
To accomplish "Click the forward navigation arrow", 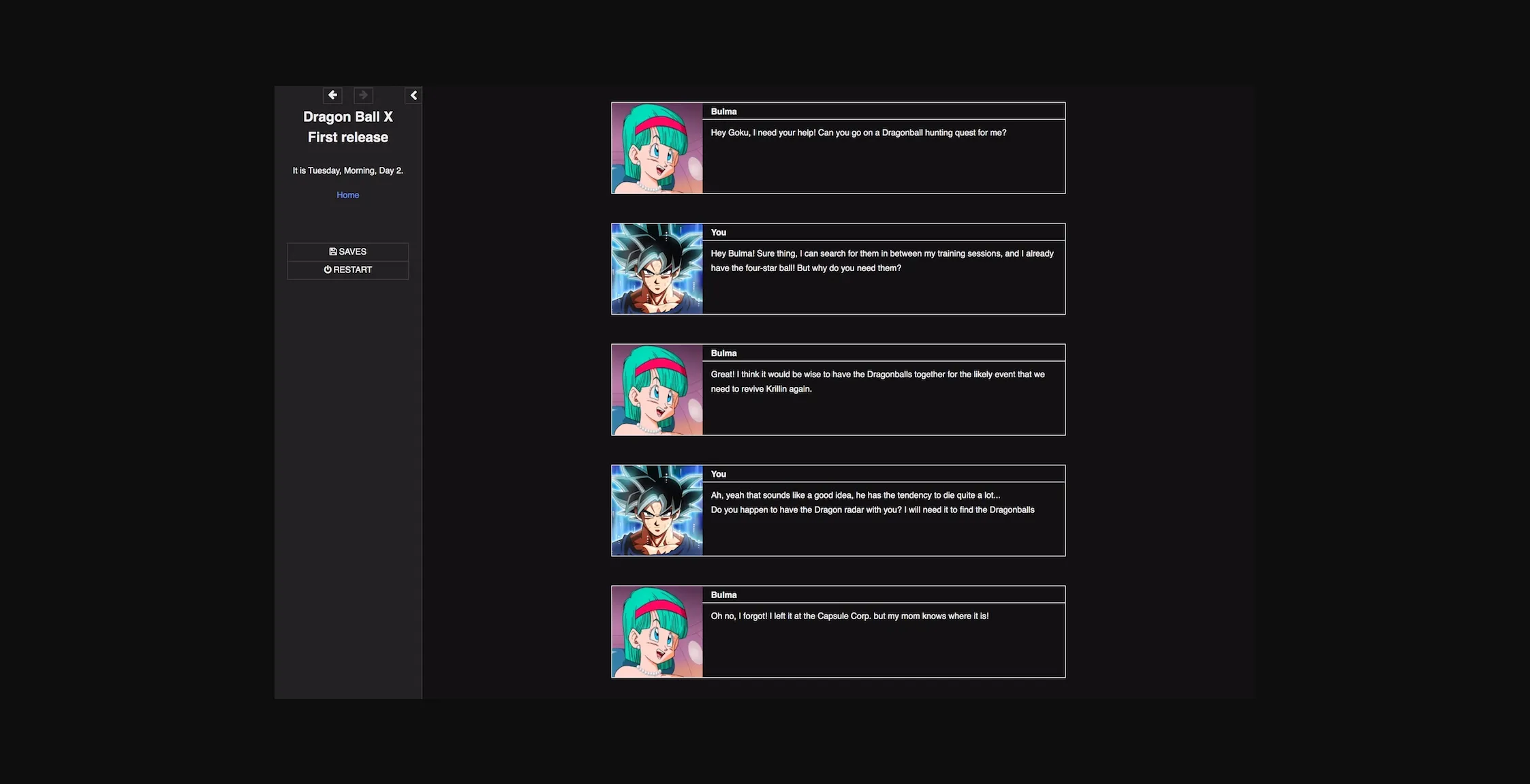I will [x=363, y=95].
